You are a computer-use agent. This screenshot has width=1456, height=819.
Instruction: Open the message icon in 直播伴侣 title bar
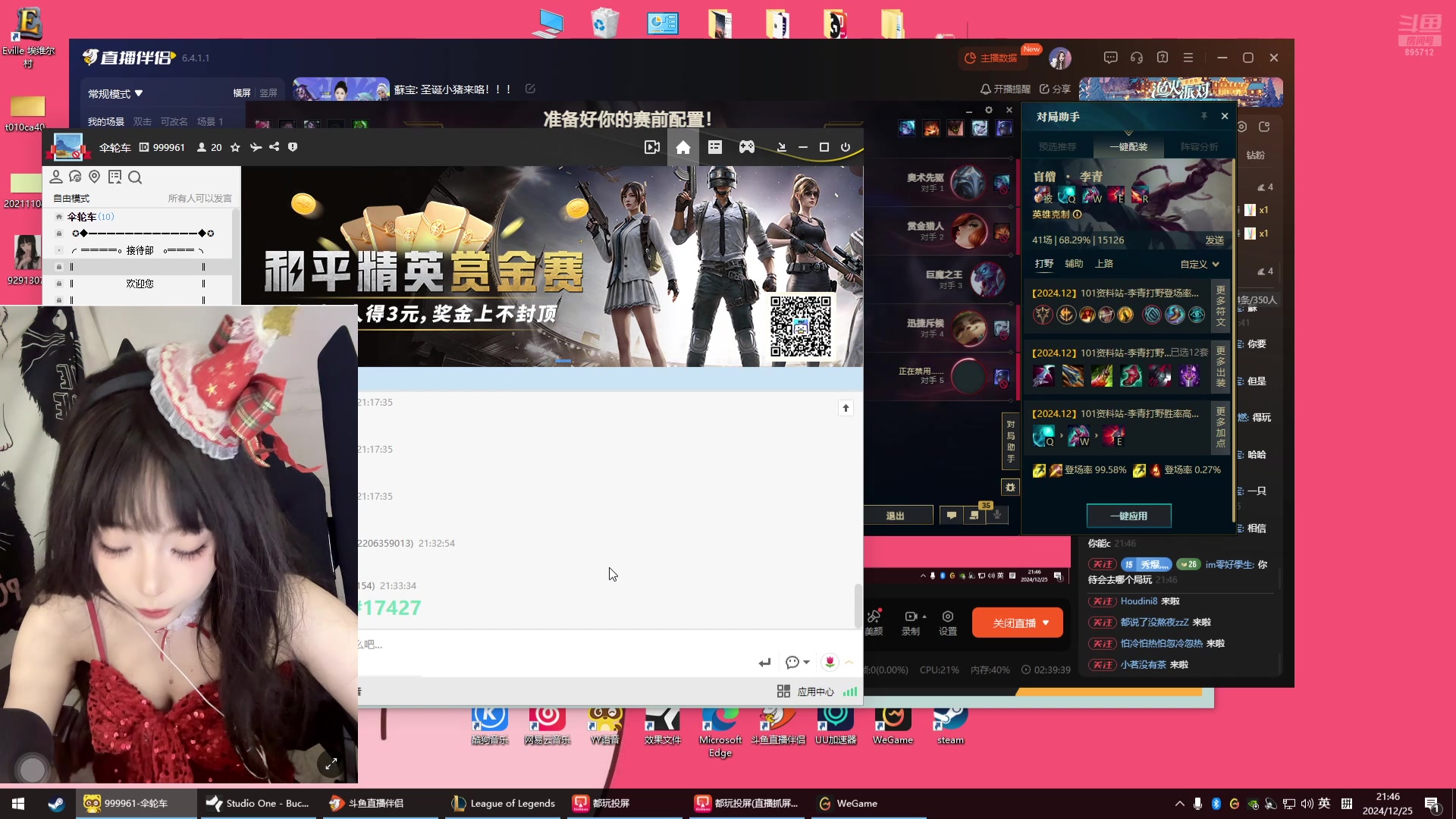1110,58
